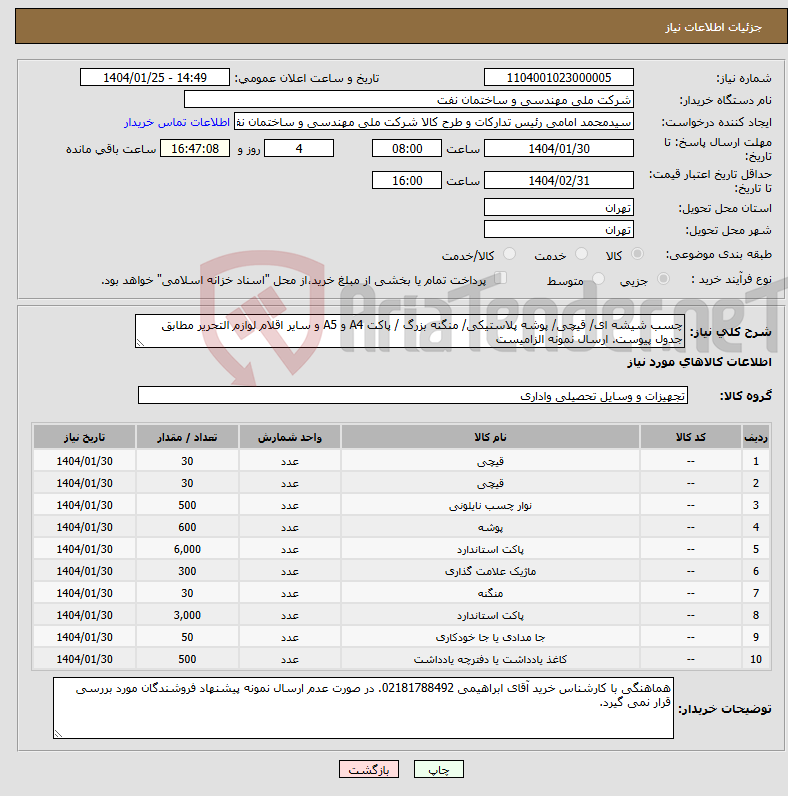788x796 pixels.
Task: Click the ردیف column header
Action: tap(756, 437)
